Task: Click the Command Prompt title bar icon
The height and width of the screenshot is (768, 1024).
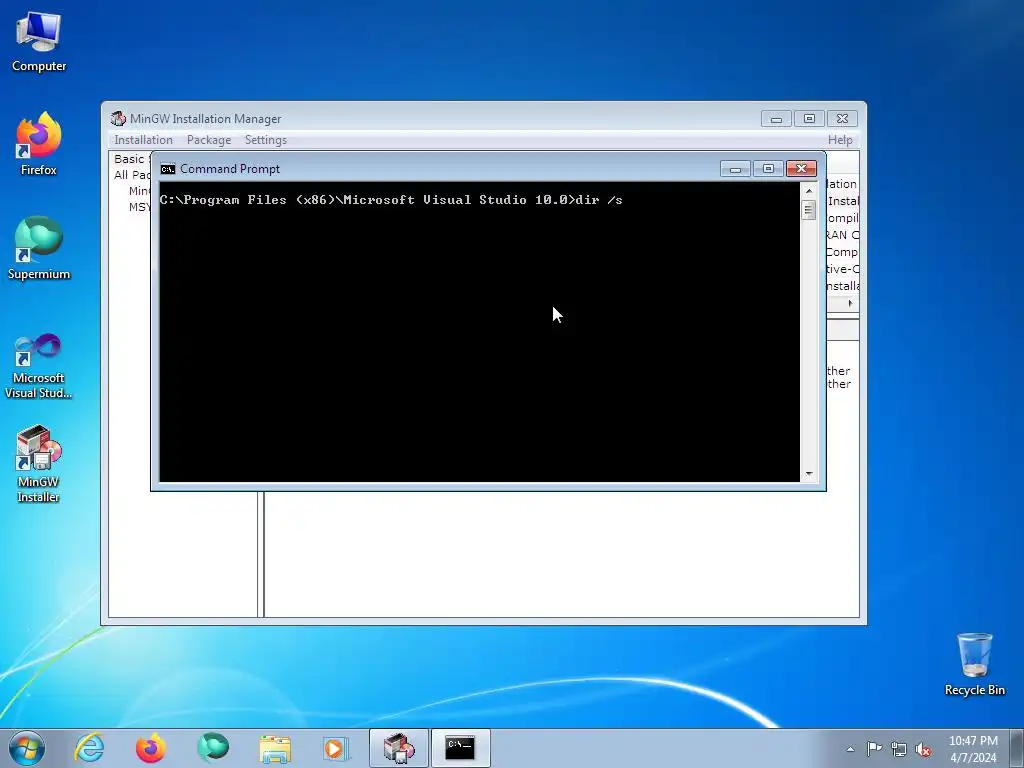Action: coord(168,169)
